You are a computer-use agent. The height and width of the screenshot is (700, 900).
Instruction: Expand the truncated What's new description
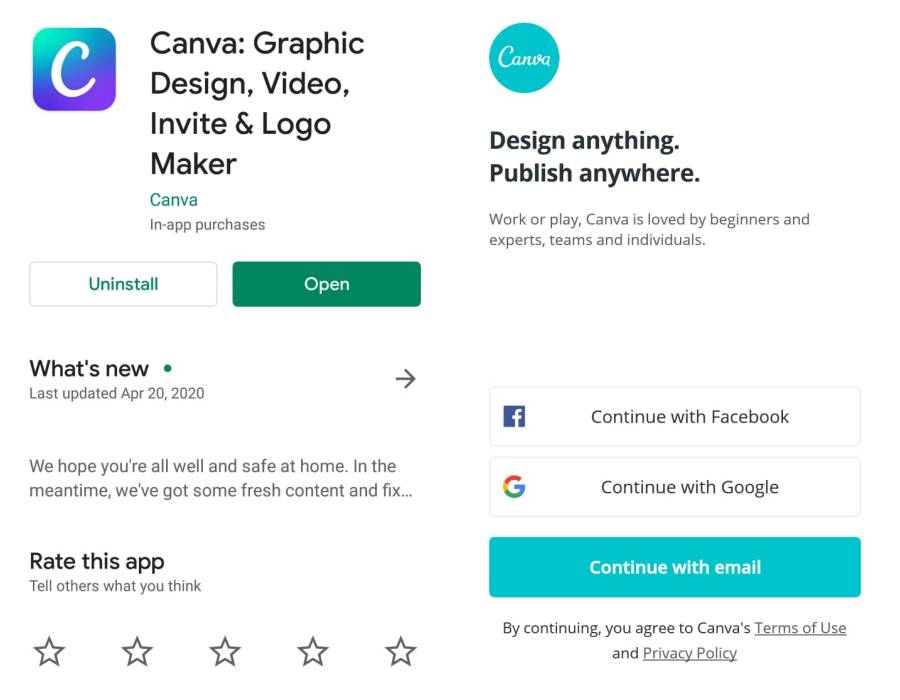point(221,478)
